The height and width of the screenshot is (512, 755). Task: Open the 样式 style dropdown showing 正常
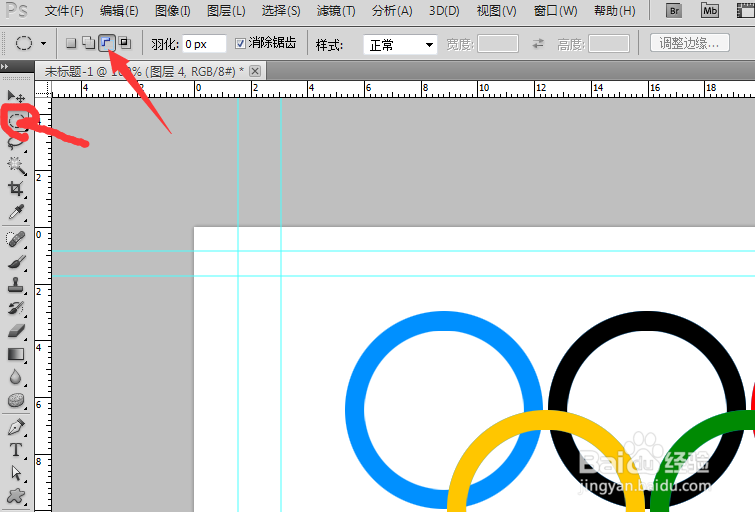(400, 45)
